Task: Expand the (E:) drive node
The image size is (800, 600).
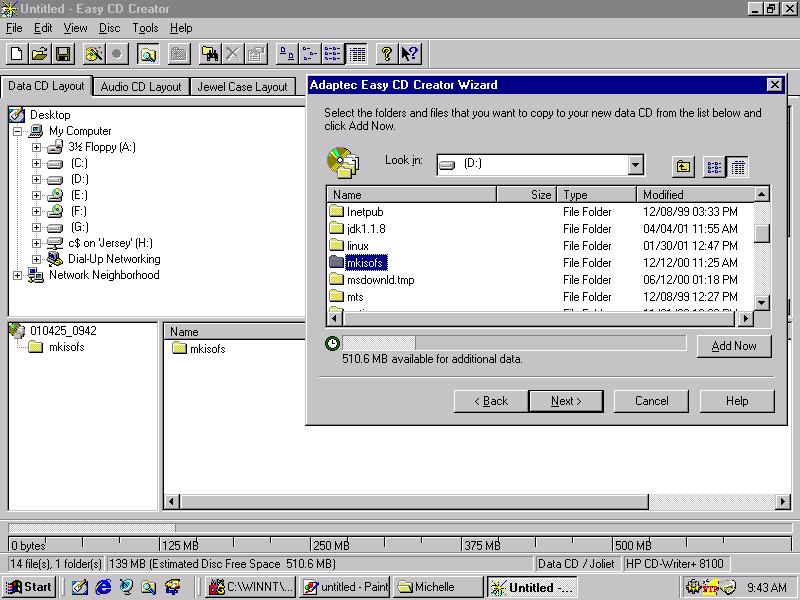Action: point(36,195)
